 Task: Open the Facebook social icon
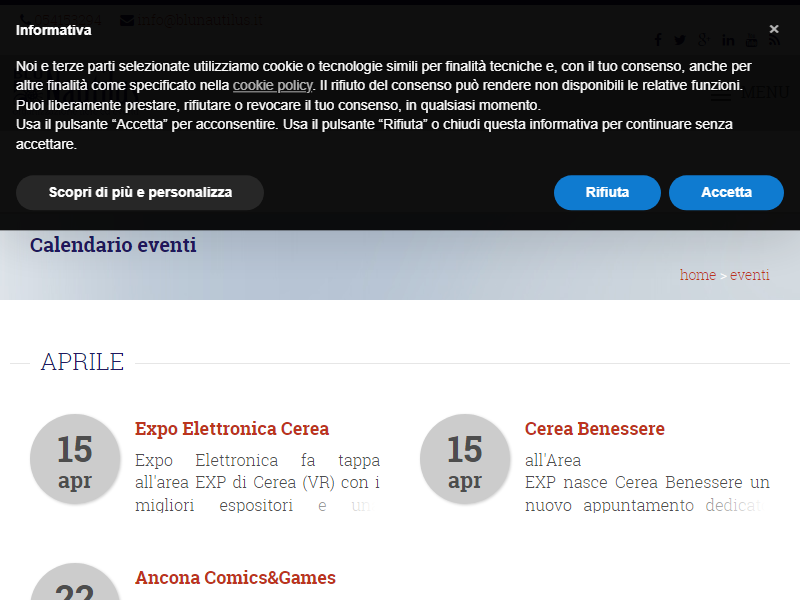click(x=658, y=40)
